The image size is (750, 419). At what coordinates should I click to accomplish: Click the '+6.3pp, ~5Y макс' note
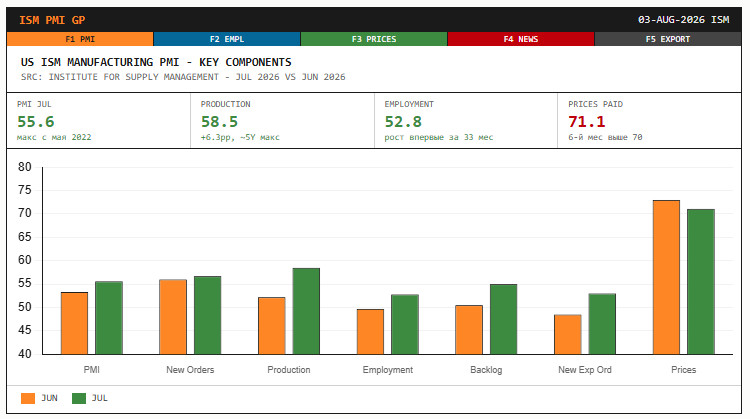pos(240,137)
